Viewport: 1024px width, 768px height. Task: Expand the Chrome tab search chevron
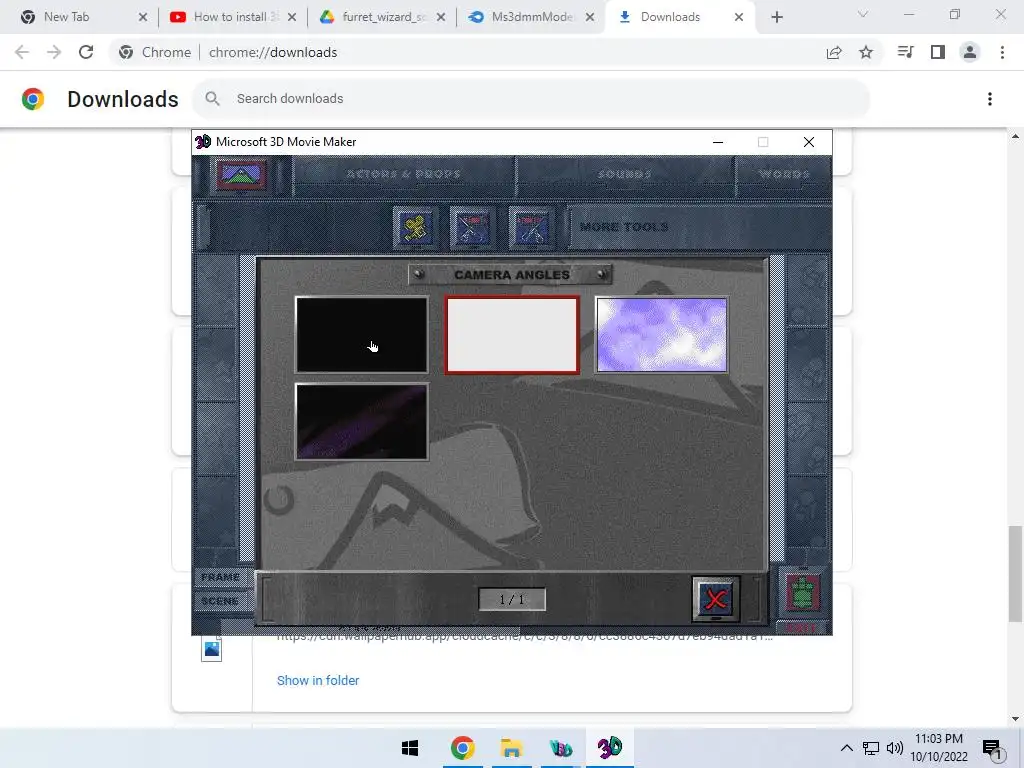point(863,14)
